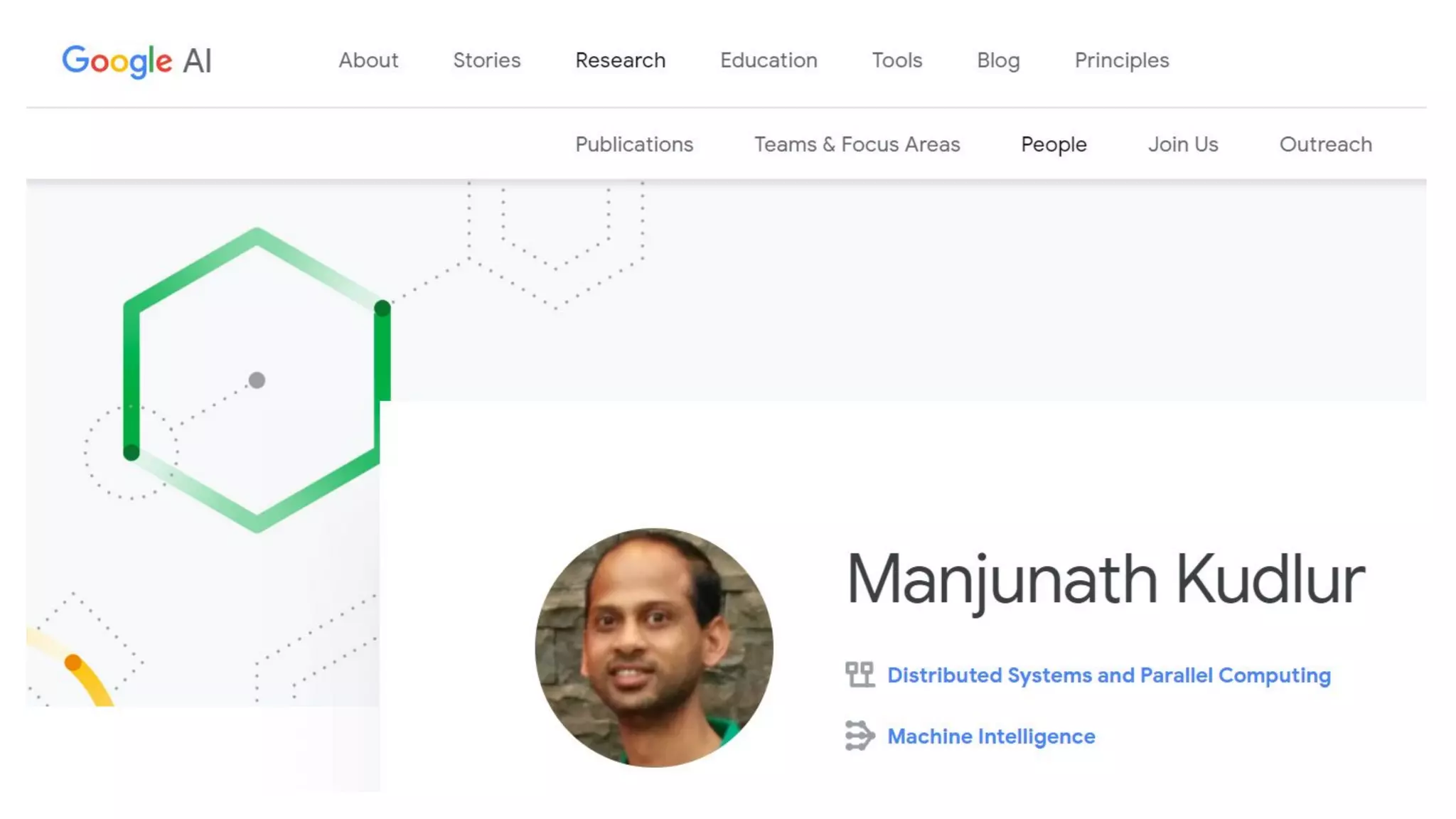Open the Outreach tab
Viewport: 1456px width, 819px height.
tap(1326, 144)
